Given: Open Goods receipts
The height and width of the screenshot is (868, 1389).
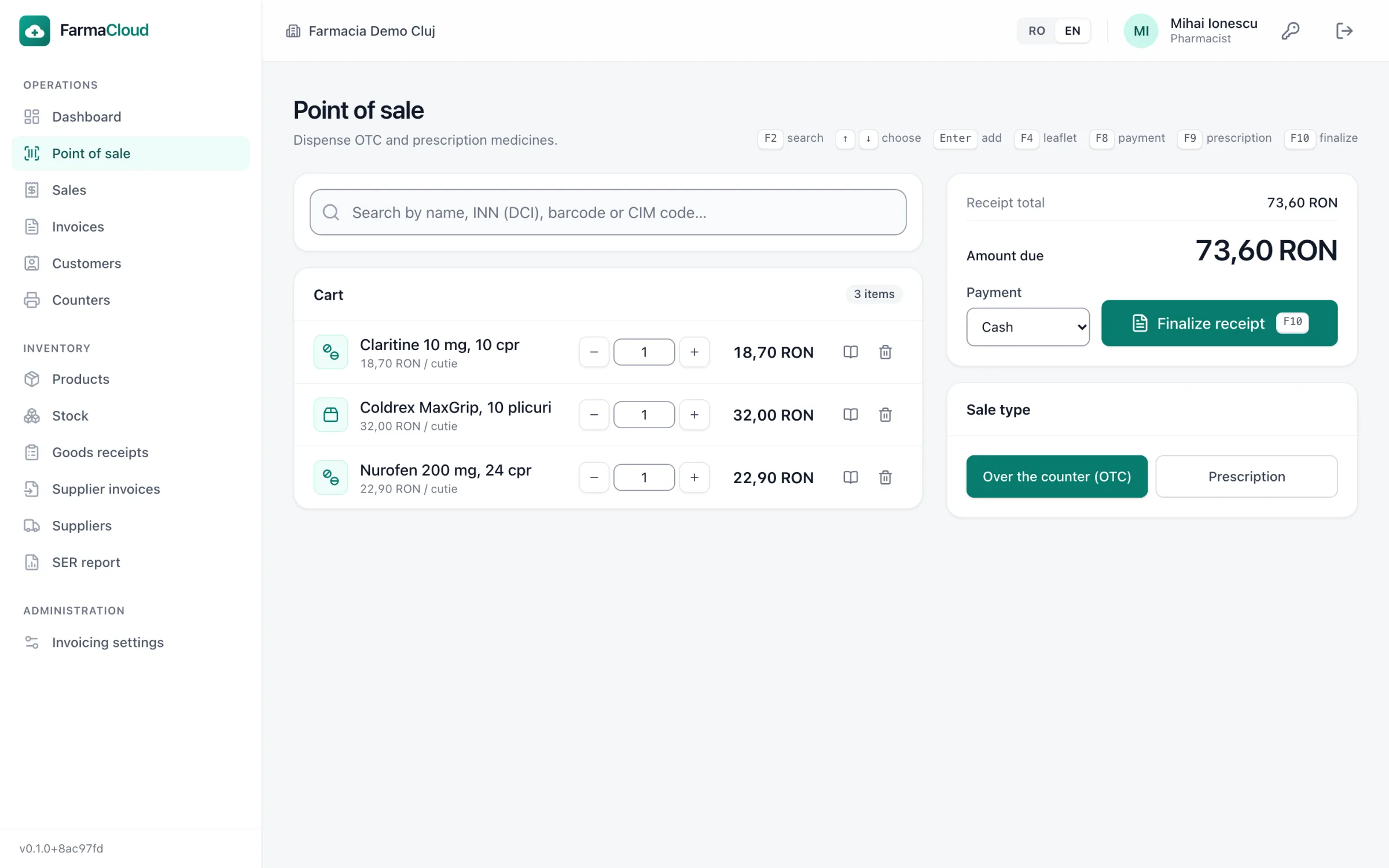Looking at the screenshot, I should (x=130, y=453).
